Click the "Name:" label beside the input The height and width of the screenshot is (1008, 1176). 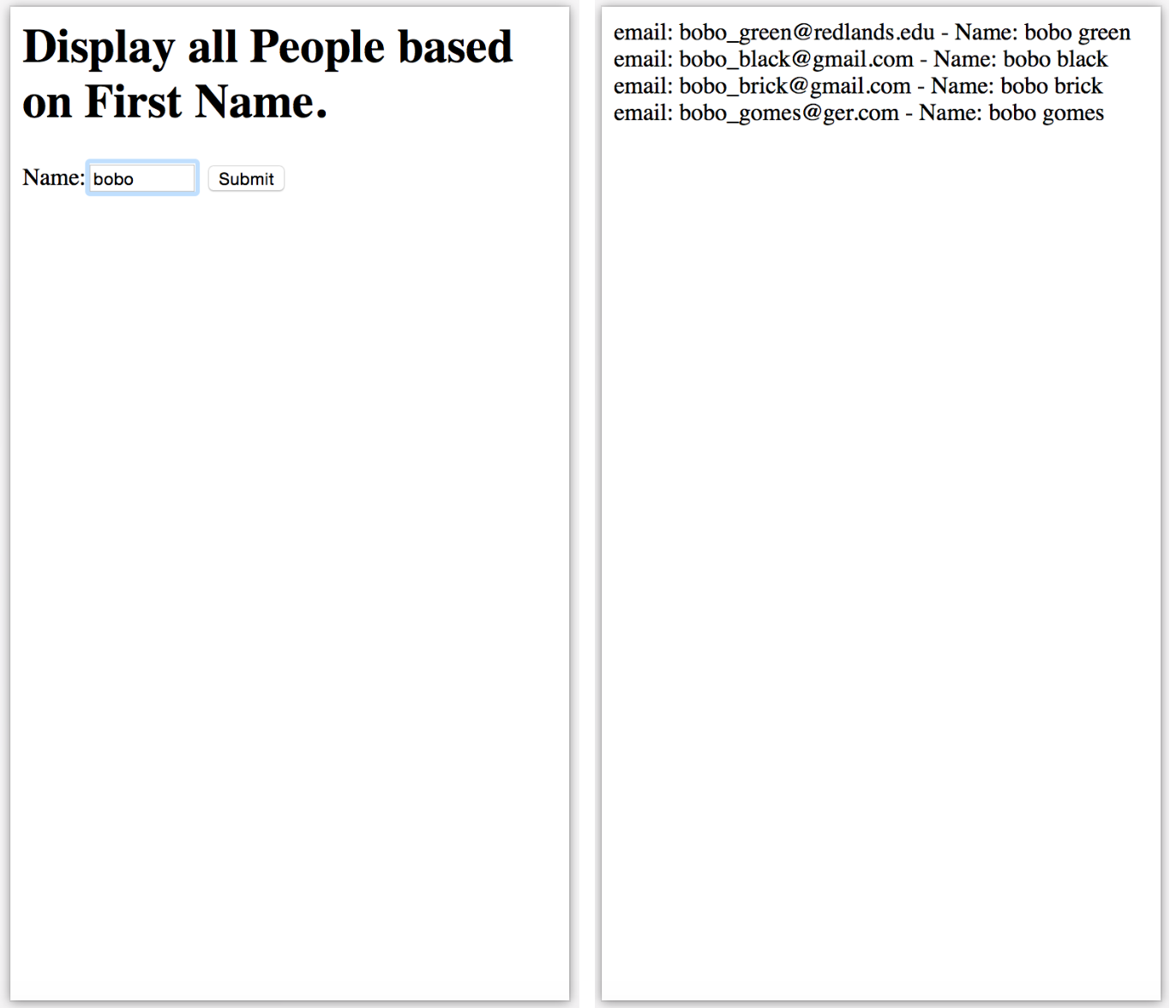point(53,177)
